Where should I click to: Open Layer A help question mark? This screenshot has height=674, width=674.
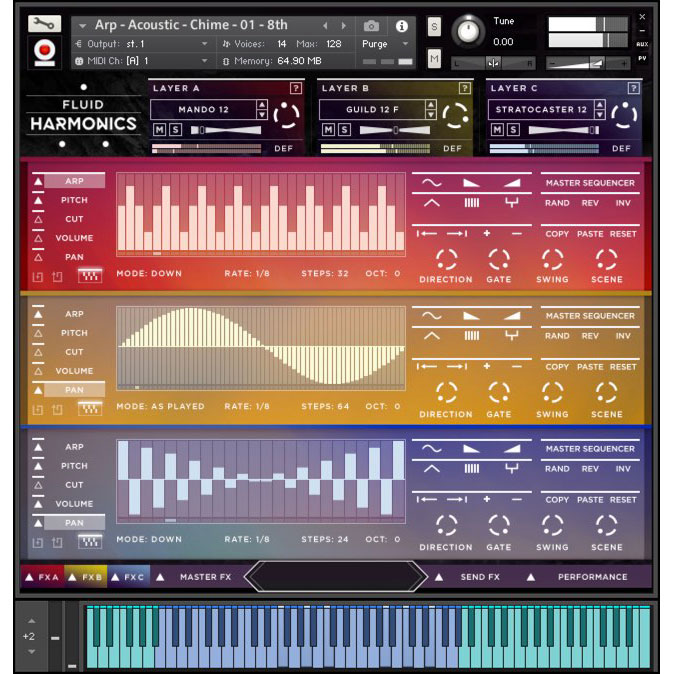coord(295,89)
